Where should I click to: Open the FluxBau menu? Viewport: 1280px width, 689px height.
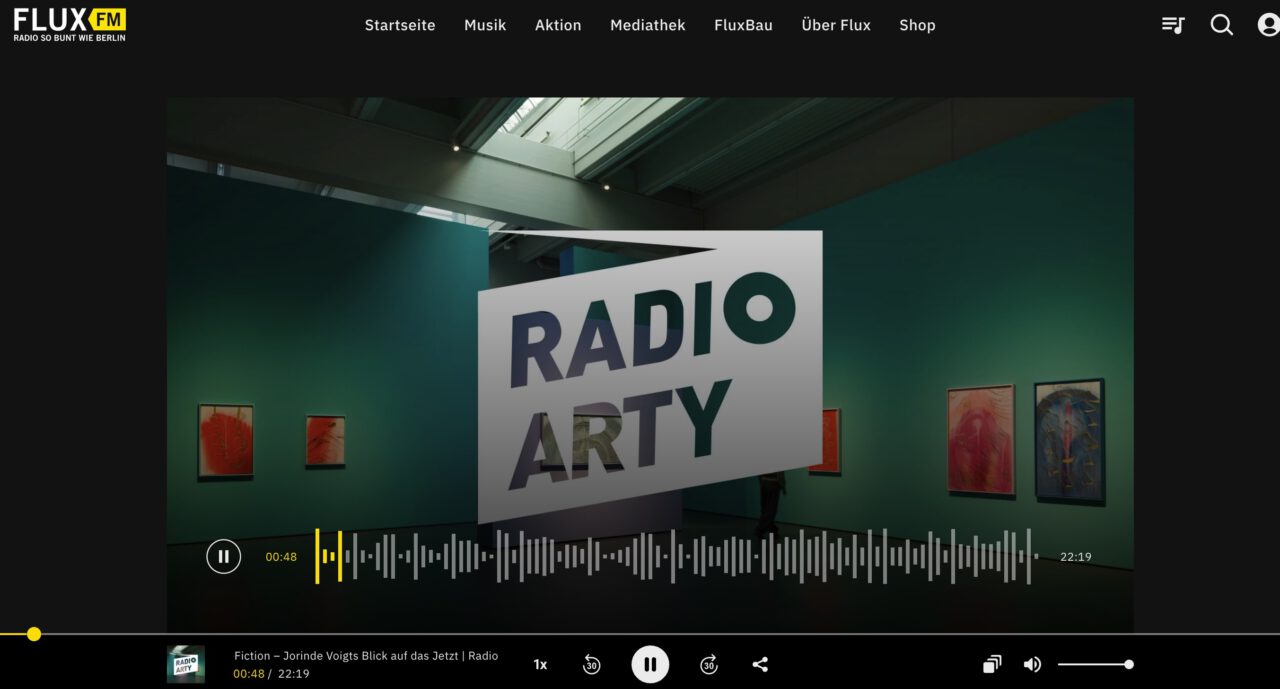[x=743, y=25]
